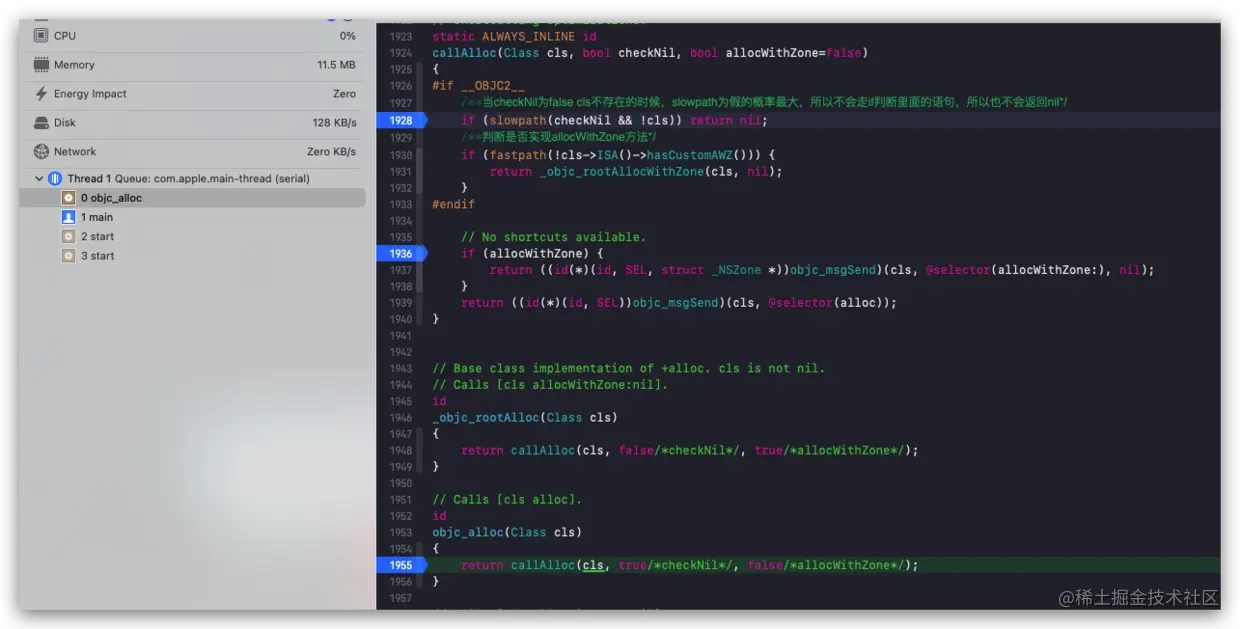This screenshot has height=629, width=1240.
Task: Select the Energy Impact lightning icon
Action: tap(41, 93)
